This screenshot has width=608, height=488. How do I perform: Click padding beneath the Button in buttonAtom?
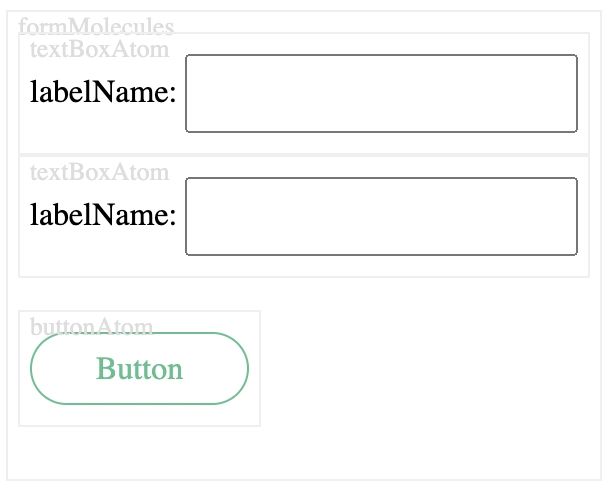click(139, 415)
